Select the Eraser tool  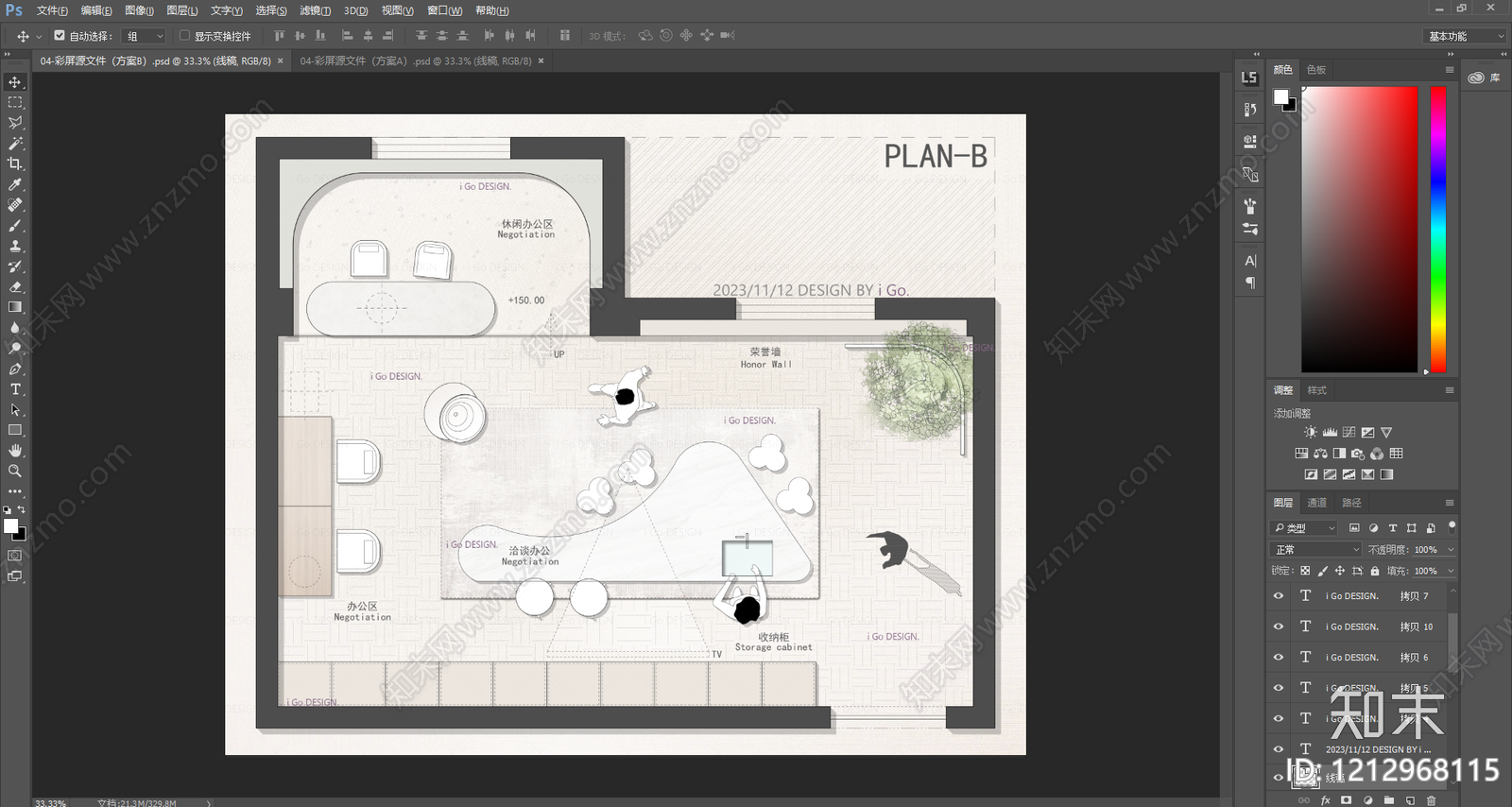(x=15, y=286)
